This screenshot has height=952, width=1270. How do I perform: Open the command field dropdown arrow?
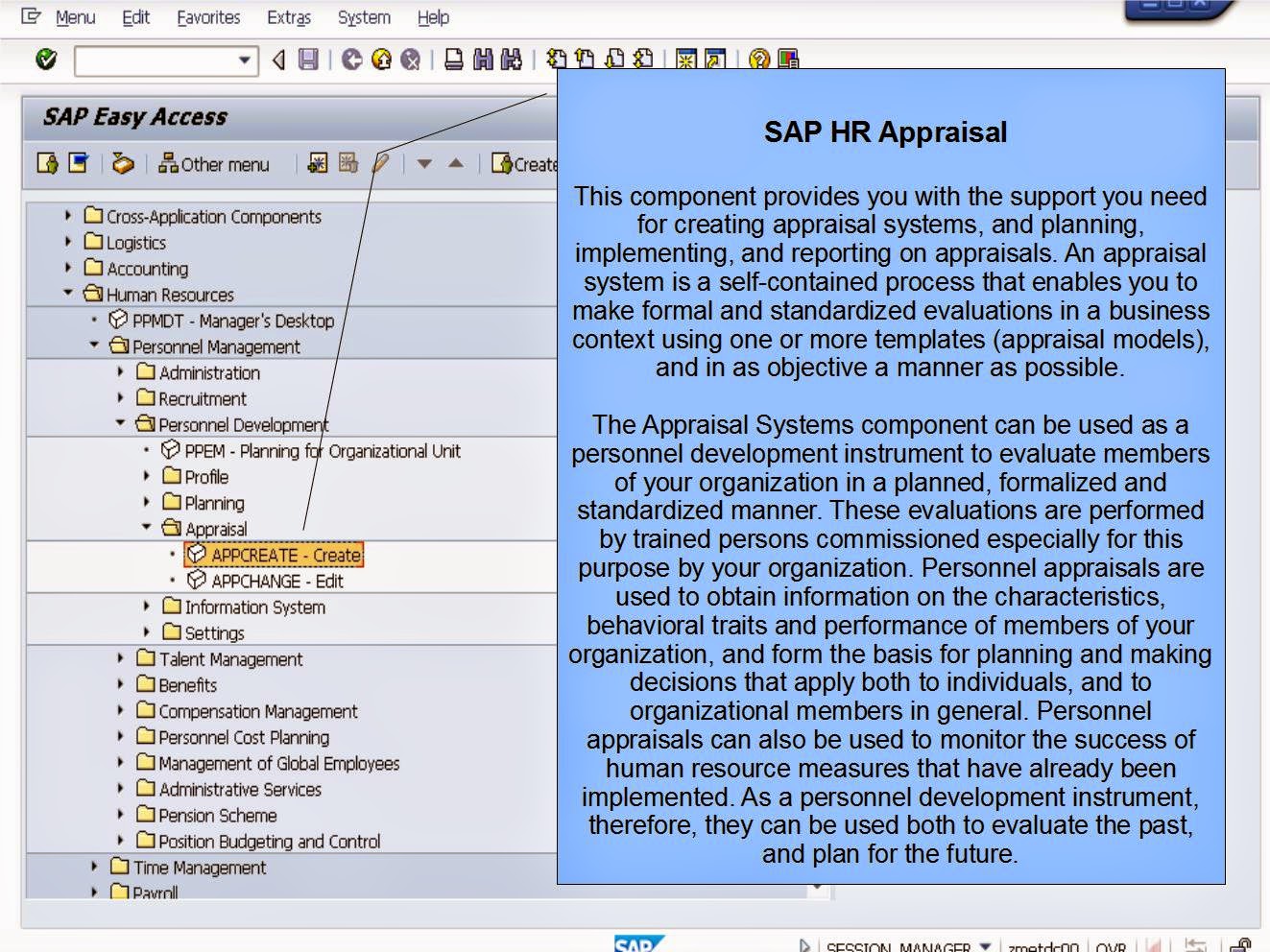[244, 61]
